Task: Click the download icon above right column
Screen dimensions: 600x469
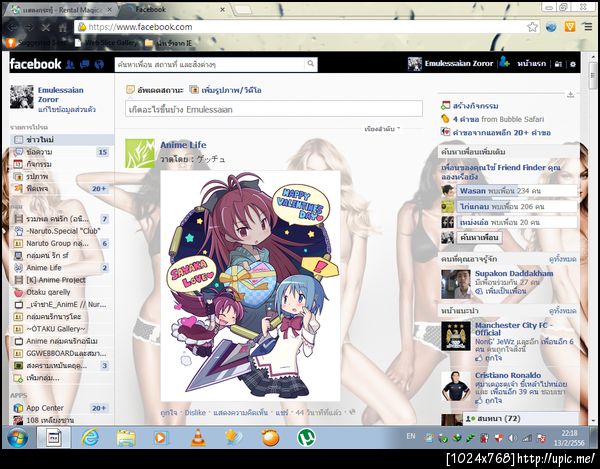Action: point(571,94)
